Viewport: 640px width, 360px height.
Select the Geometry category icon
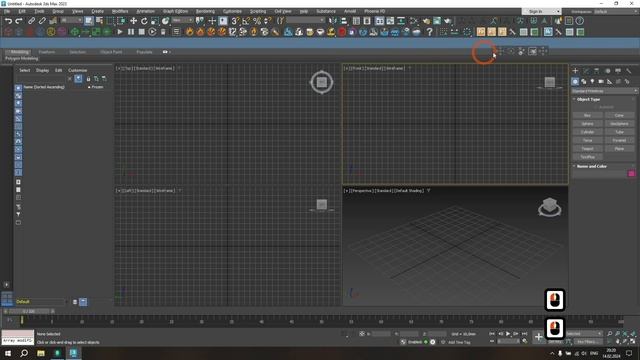575,82
